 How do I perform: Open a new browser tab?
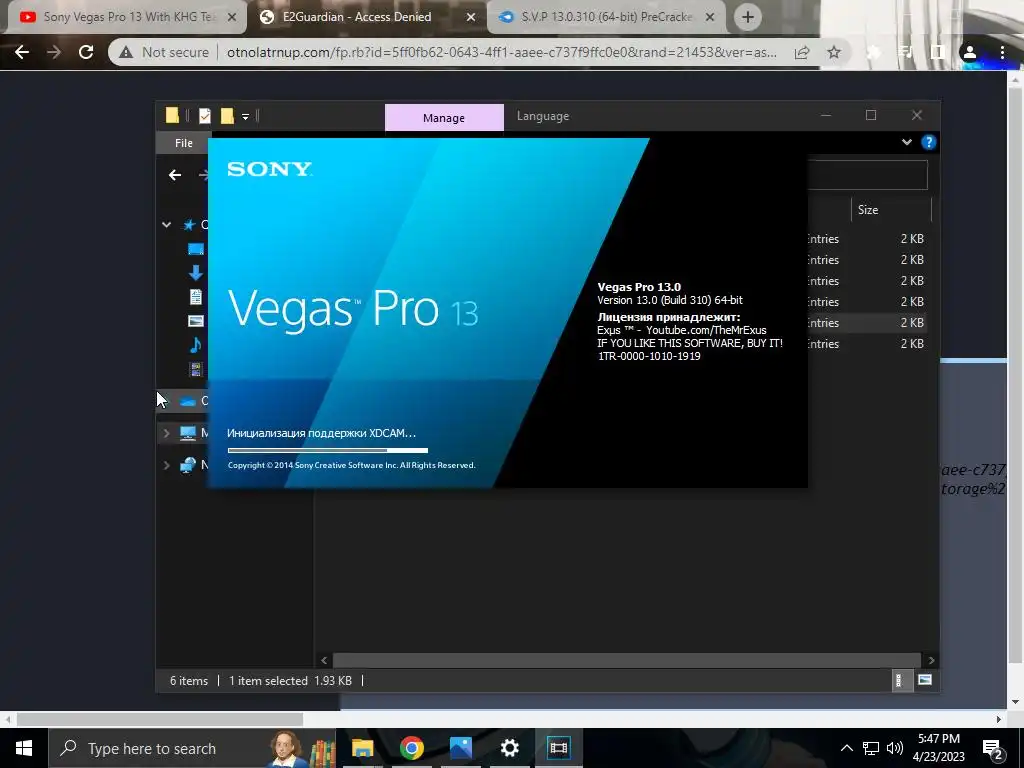click(x=748, y=18)
